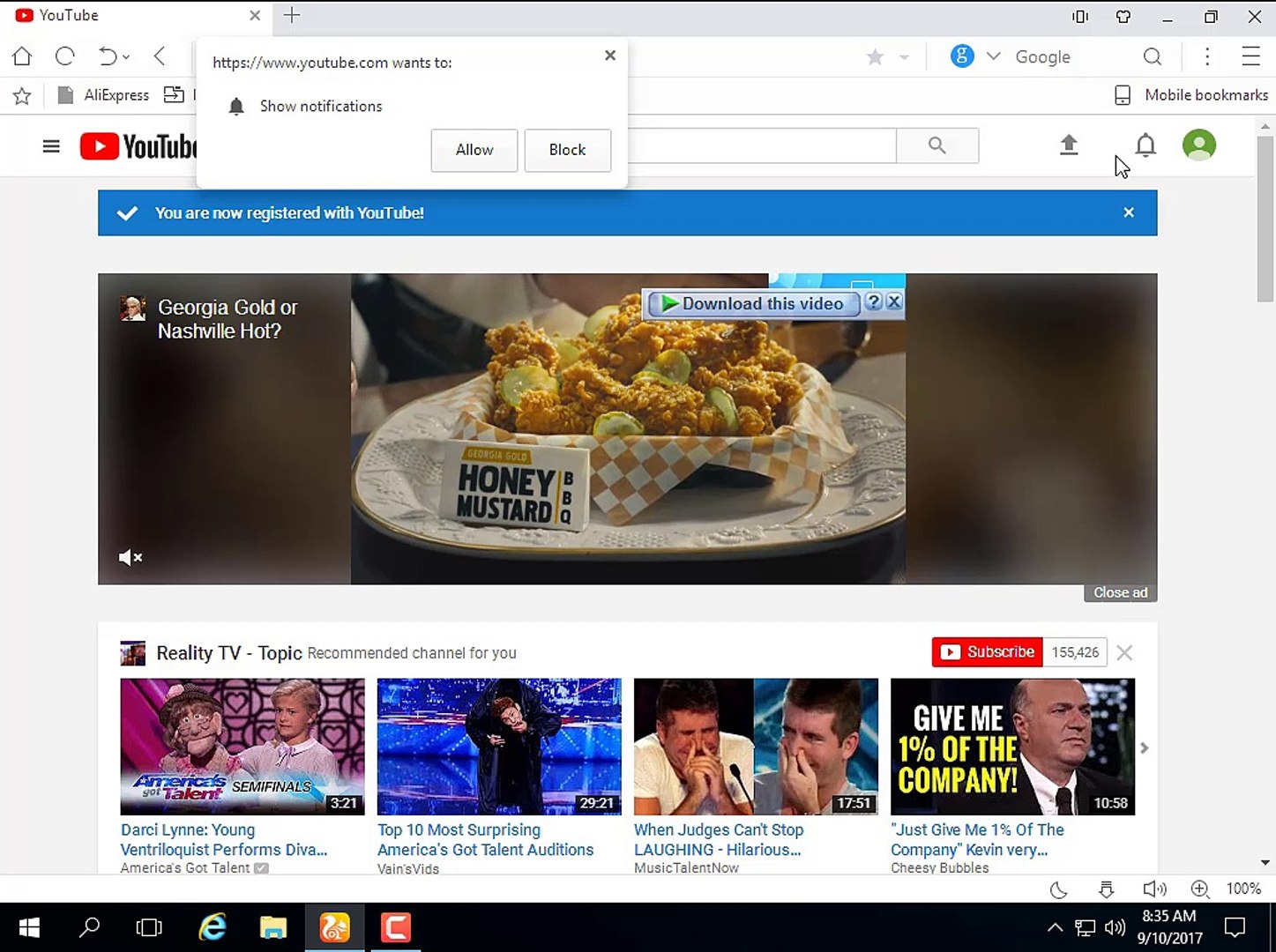Show next videos with right chevron
Viewport: 1276px width, 952px height.
[1144, 747]
